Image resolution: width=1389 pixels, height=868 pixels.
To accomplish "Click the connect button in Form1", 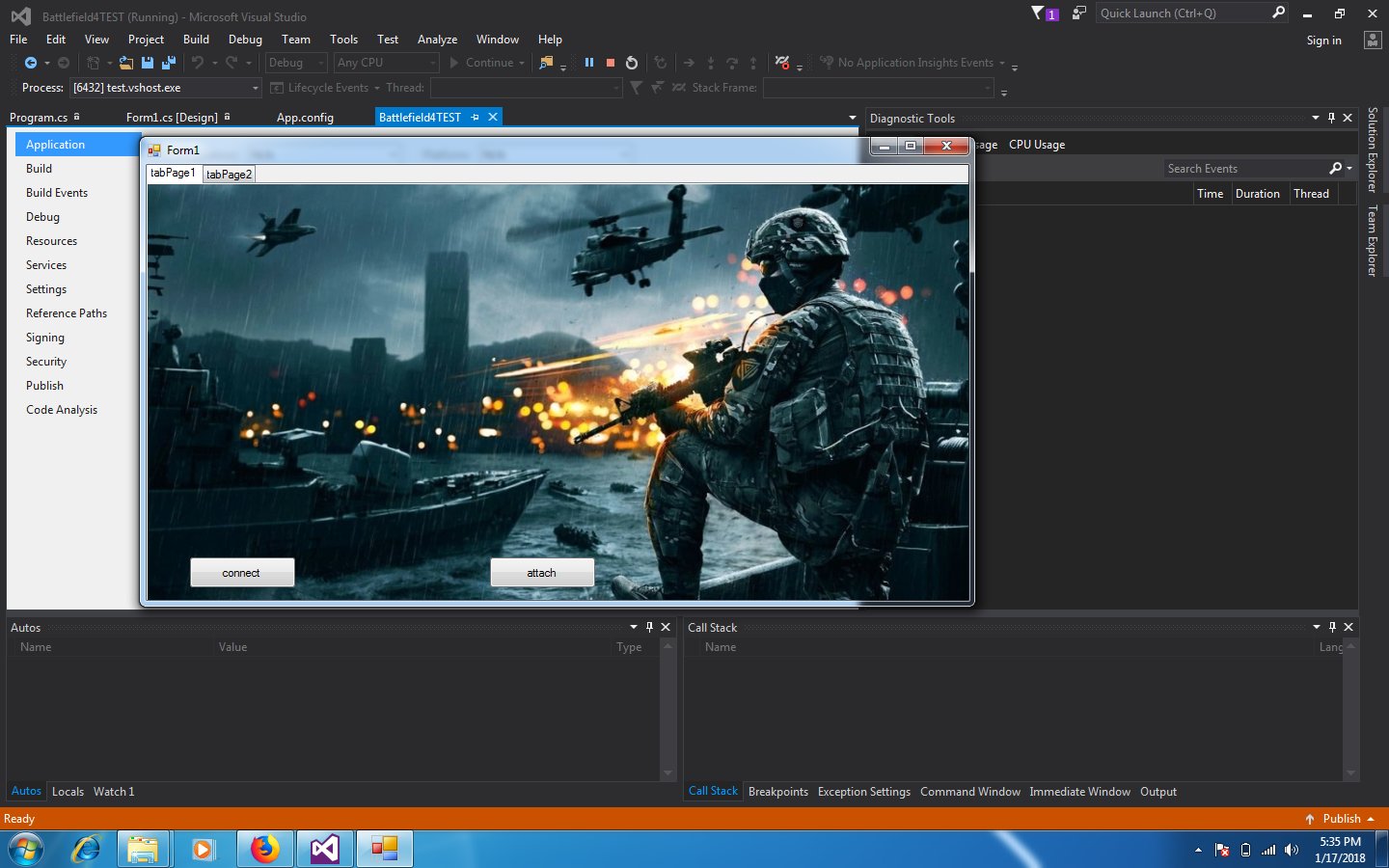I will (242, 573).
